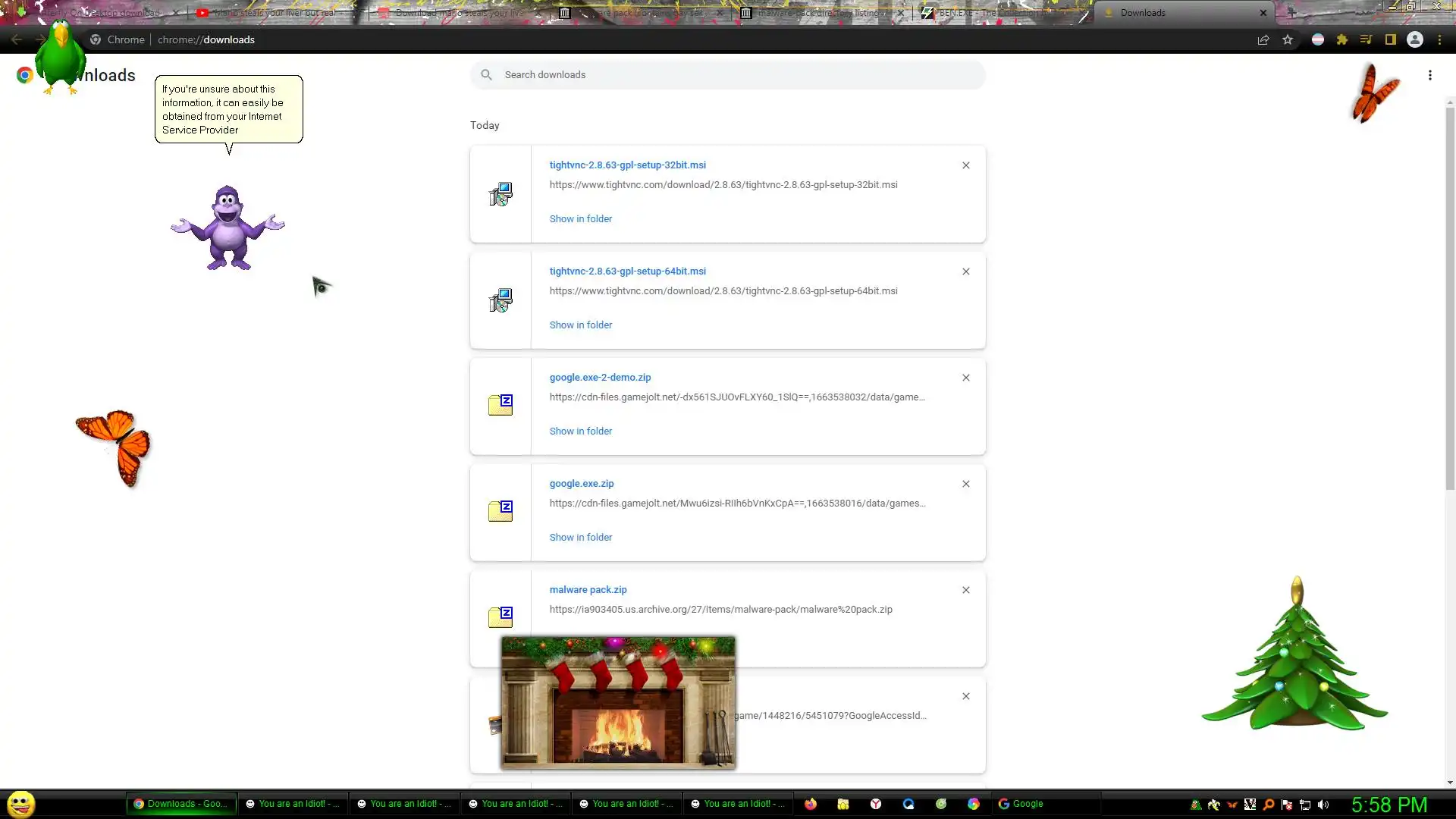This screenshot has height=819, width=1456.
Task: Remove tightvnc 32bit download from list
Action: pyautogui.click(x=966, y=165)
